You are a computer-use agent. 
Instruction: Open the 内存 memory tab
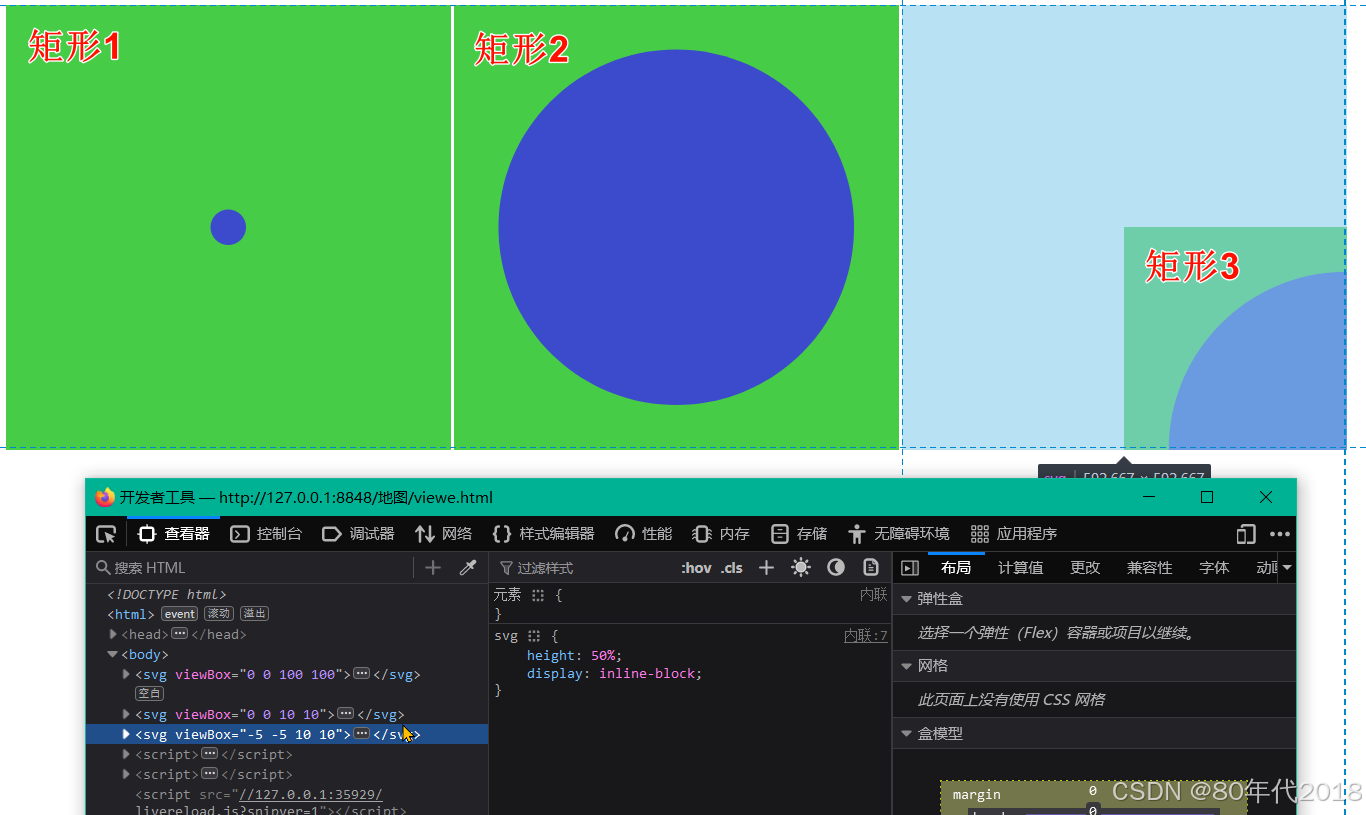click(x=721, y=534)
